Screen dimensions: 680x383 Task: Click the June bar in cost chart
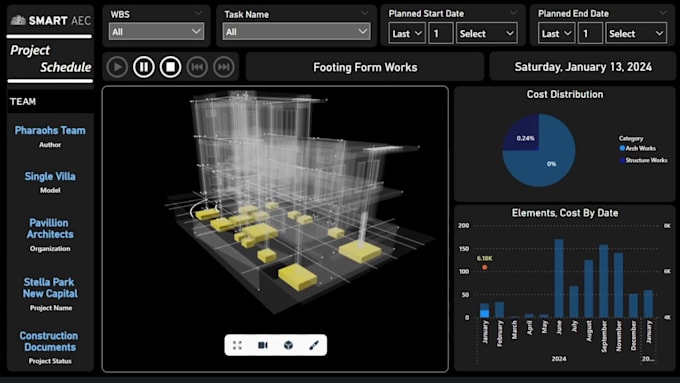pos(559,278)
